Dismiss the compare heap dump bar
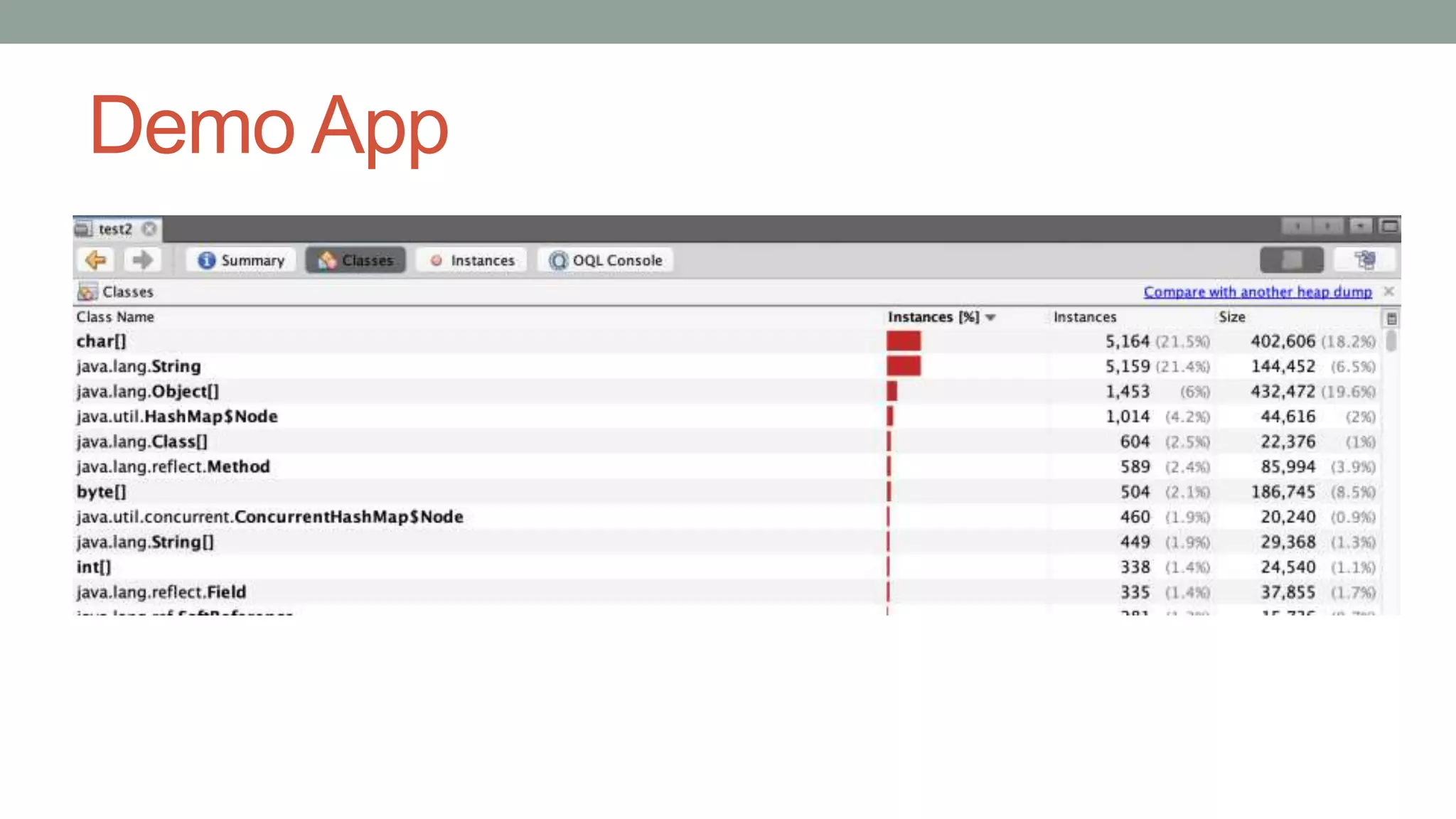1456x819 pixels. coord(1388,291)
